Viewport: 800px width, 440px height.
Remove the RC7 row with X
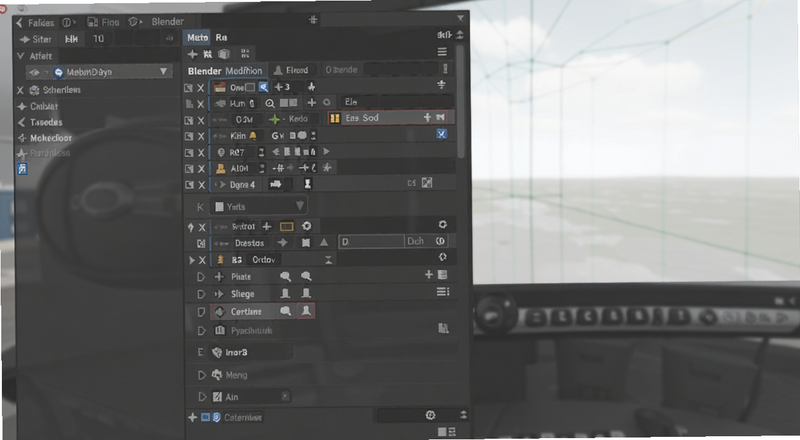(x=201, y=153)
